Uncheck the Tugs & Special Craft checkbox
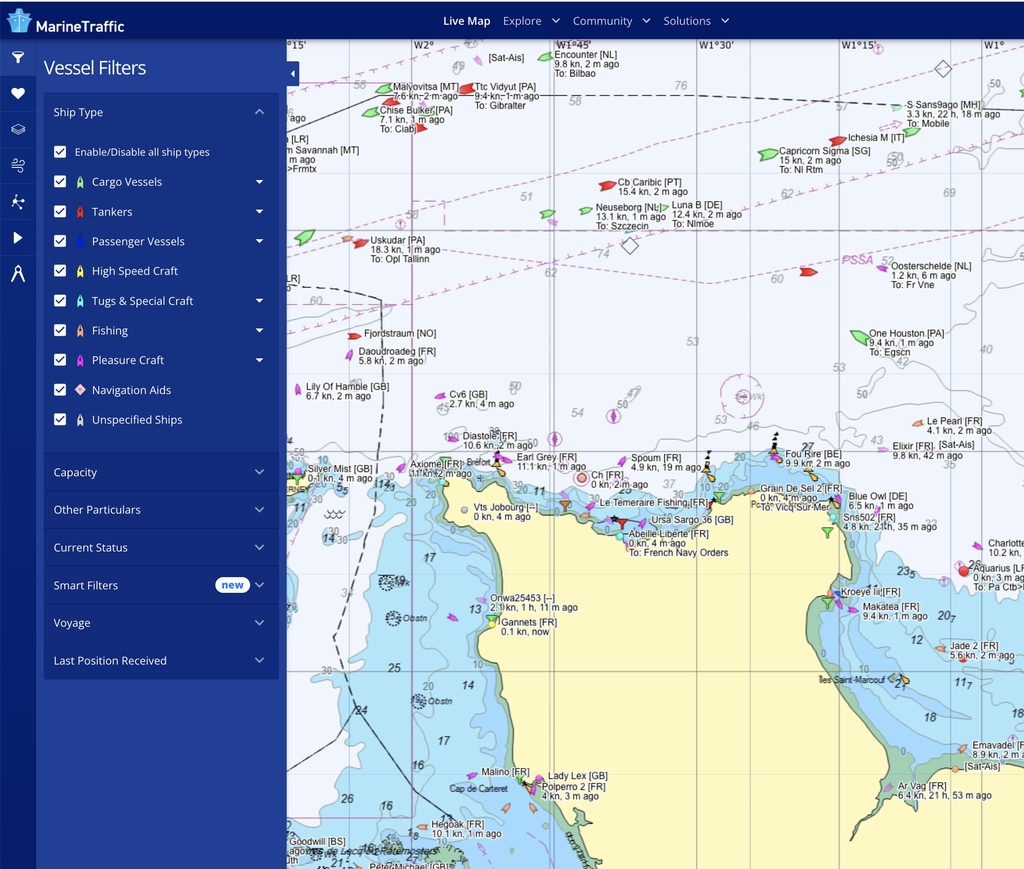The width and height of the screenshot is (1024, 869). pos(60,300)
